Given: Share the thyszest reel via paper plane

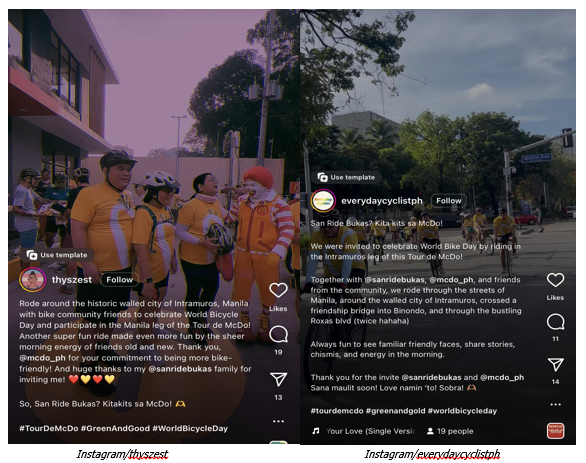Looking at the screenshot, I should tap(278, 380).
